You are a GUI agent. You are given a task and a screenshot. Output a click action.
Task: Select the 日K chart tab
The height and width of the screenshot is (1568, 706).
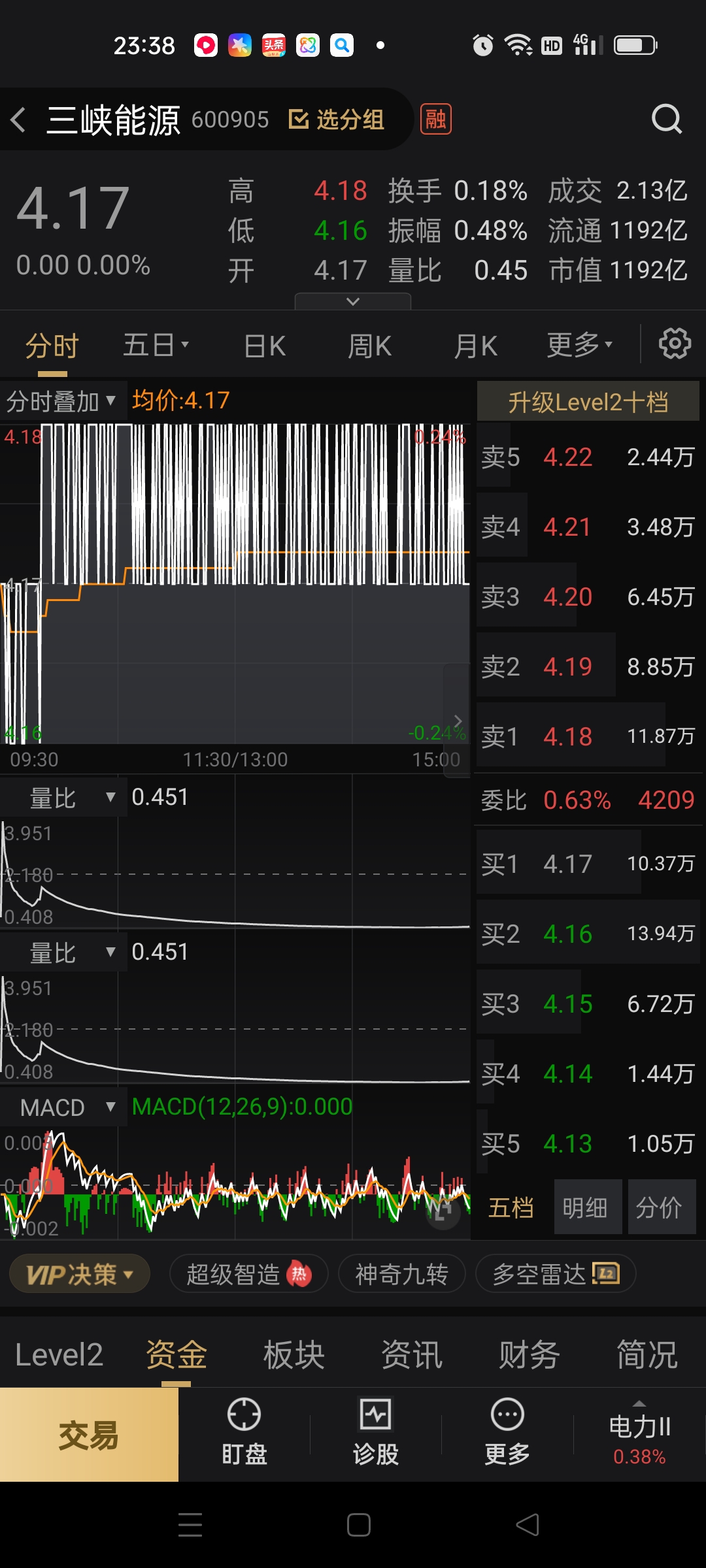265,345
